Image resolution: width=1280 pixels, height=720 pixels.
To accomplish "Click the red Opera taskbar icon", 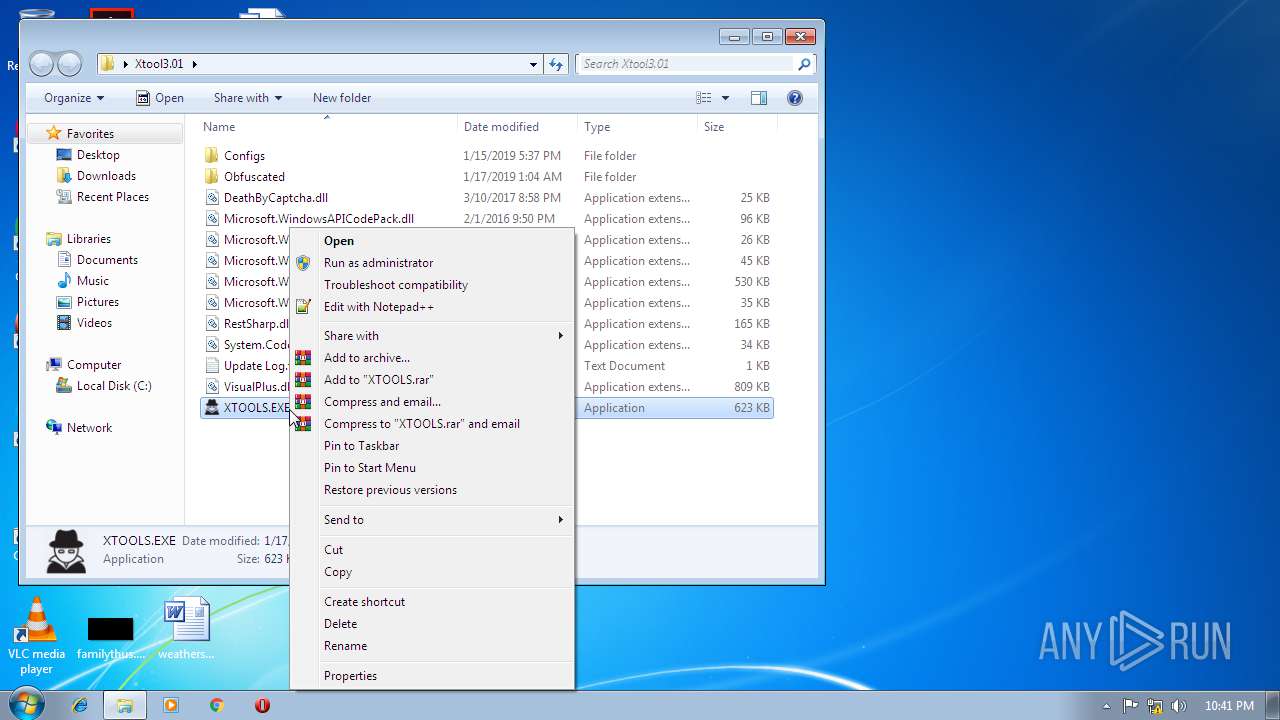I will (262, 705).
